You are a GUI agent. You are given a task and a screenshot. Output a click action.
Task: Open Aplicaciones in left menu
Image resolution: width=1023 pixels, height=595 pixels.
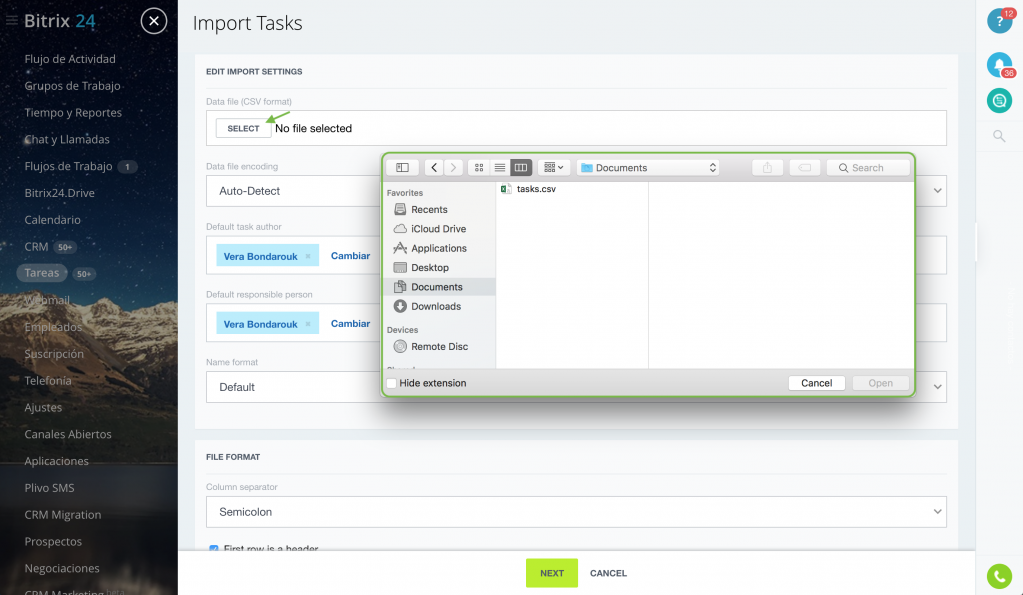[56, 461]
